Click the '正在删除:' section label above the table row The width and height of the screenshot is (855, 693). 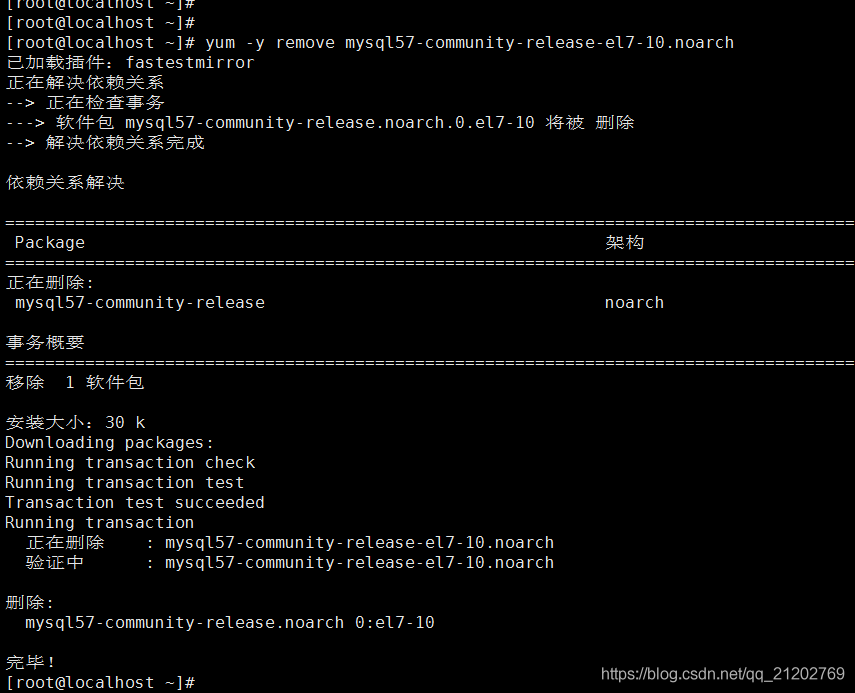point(50,282)
